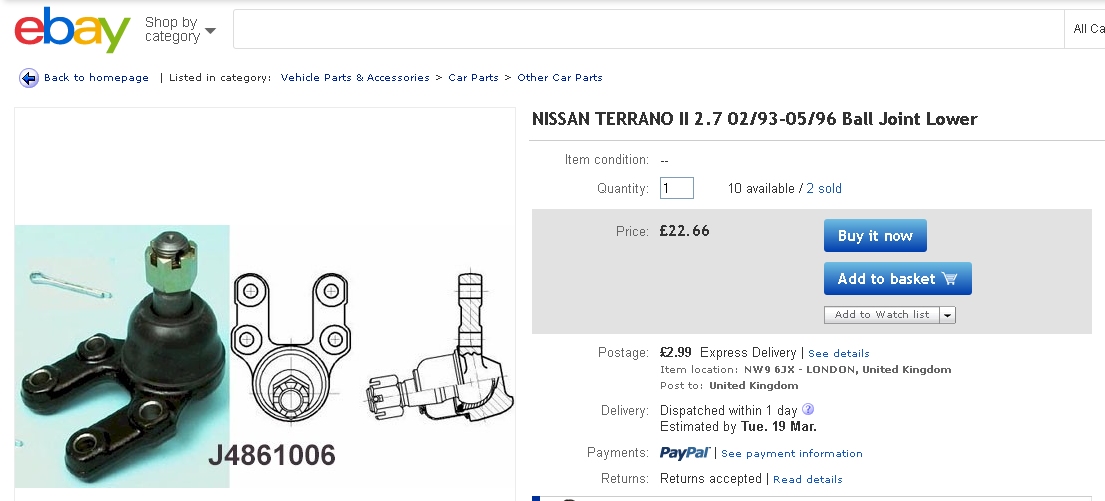Go to Vehicle Parts & Accessories category
This screenshot has width=1105, height=501.
tap(355, 78)
